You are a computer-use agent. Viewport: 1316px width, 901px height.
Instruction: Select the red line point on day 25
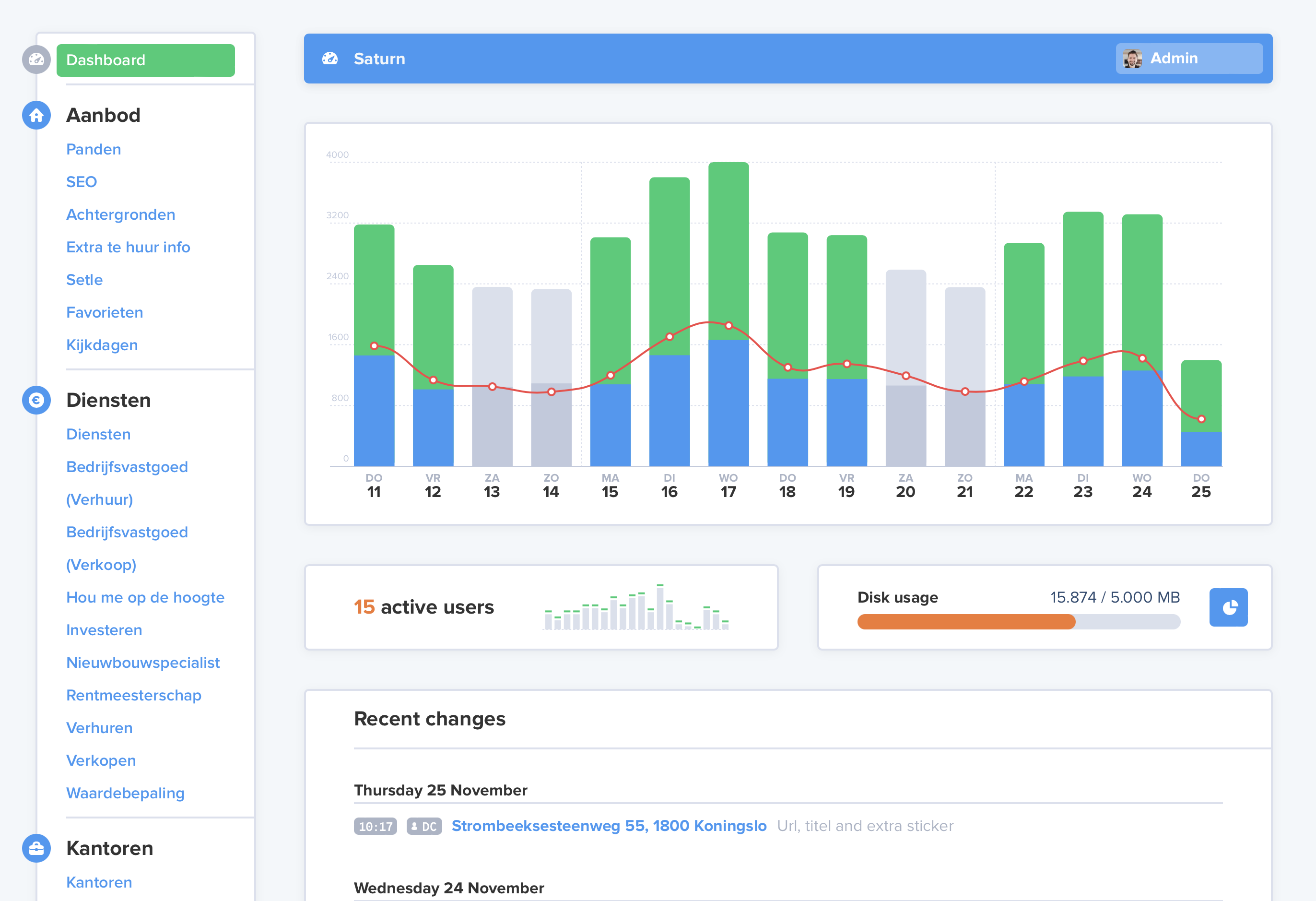[x=1201, y=419]
